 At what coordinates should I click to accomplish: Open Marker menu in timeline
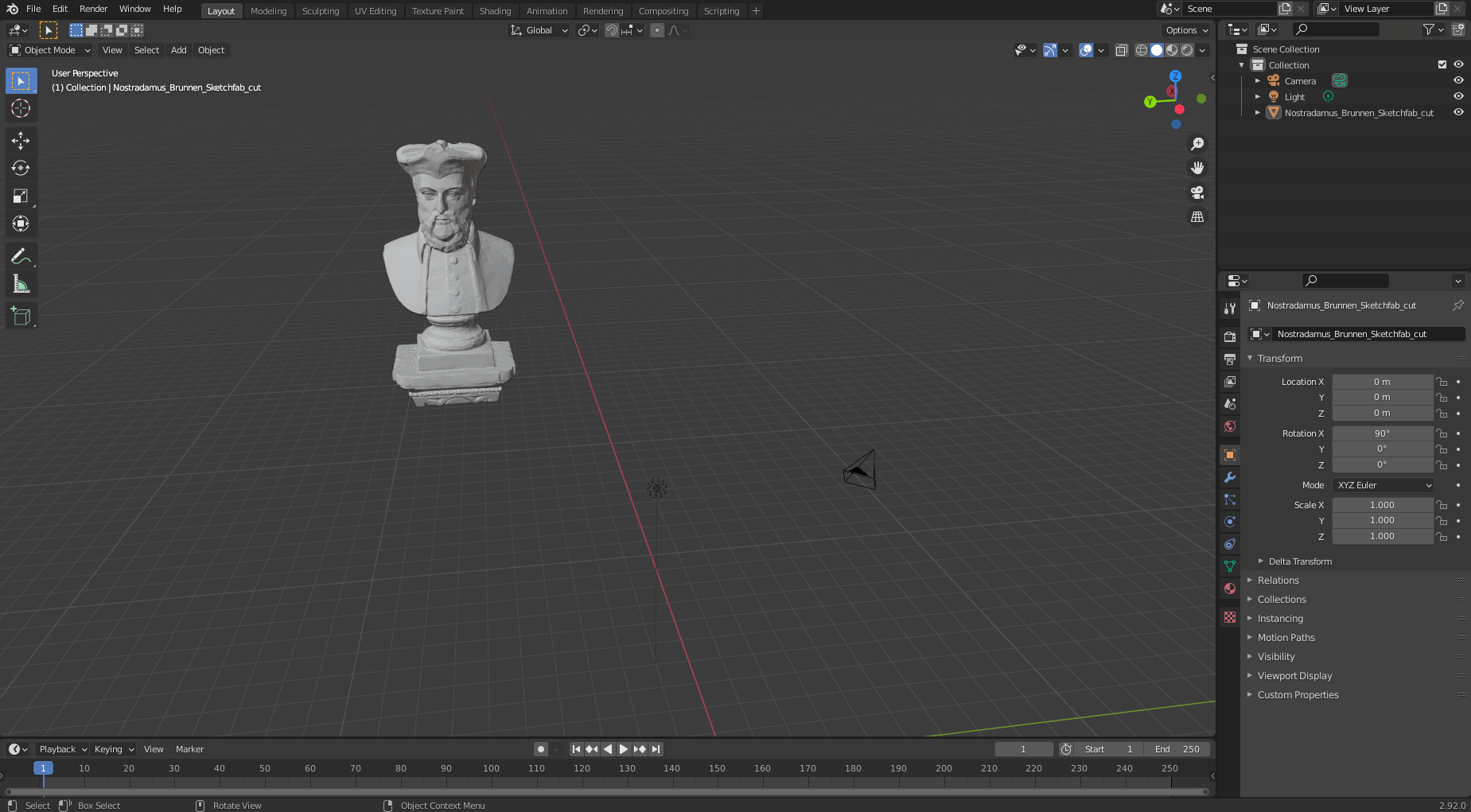[189, 749]
